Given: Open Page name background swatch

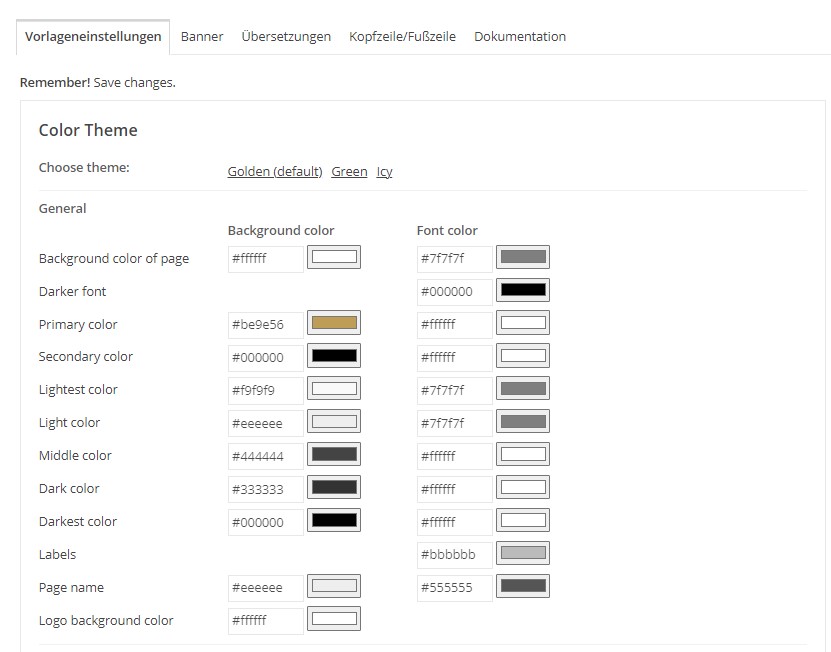Looking at the screenshot, I should click(334, 586).
